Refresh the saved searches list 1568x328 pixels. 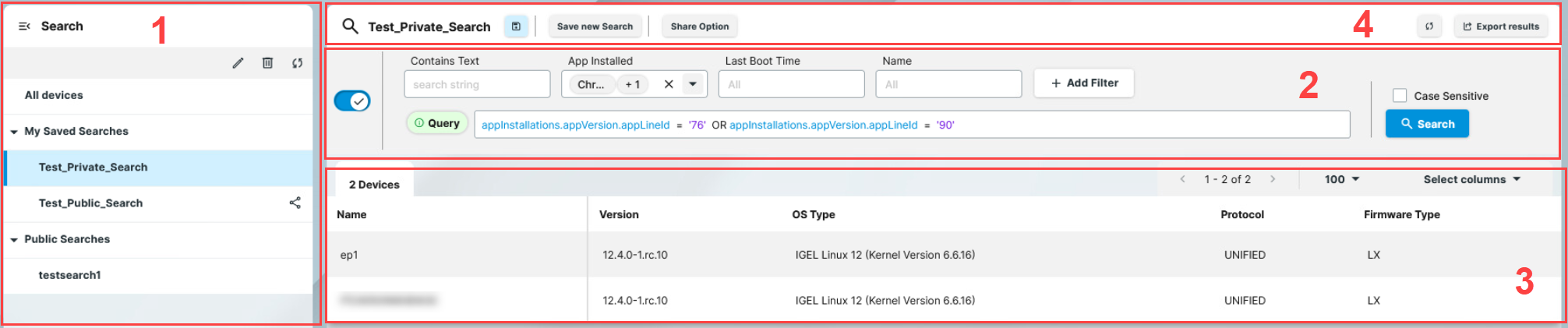(297, 63)
